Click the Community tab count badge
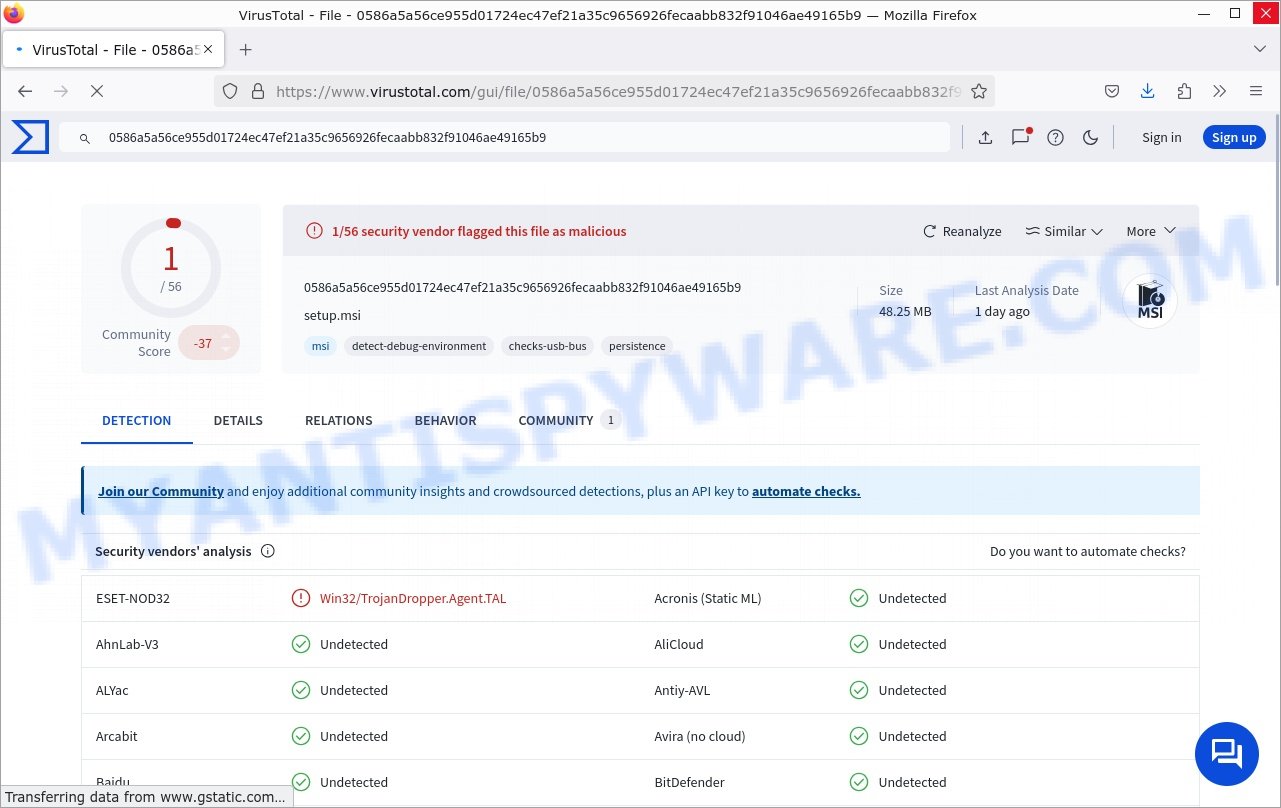The image size is (1281, 808). [x=610, y=421]
